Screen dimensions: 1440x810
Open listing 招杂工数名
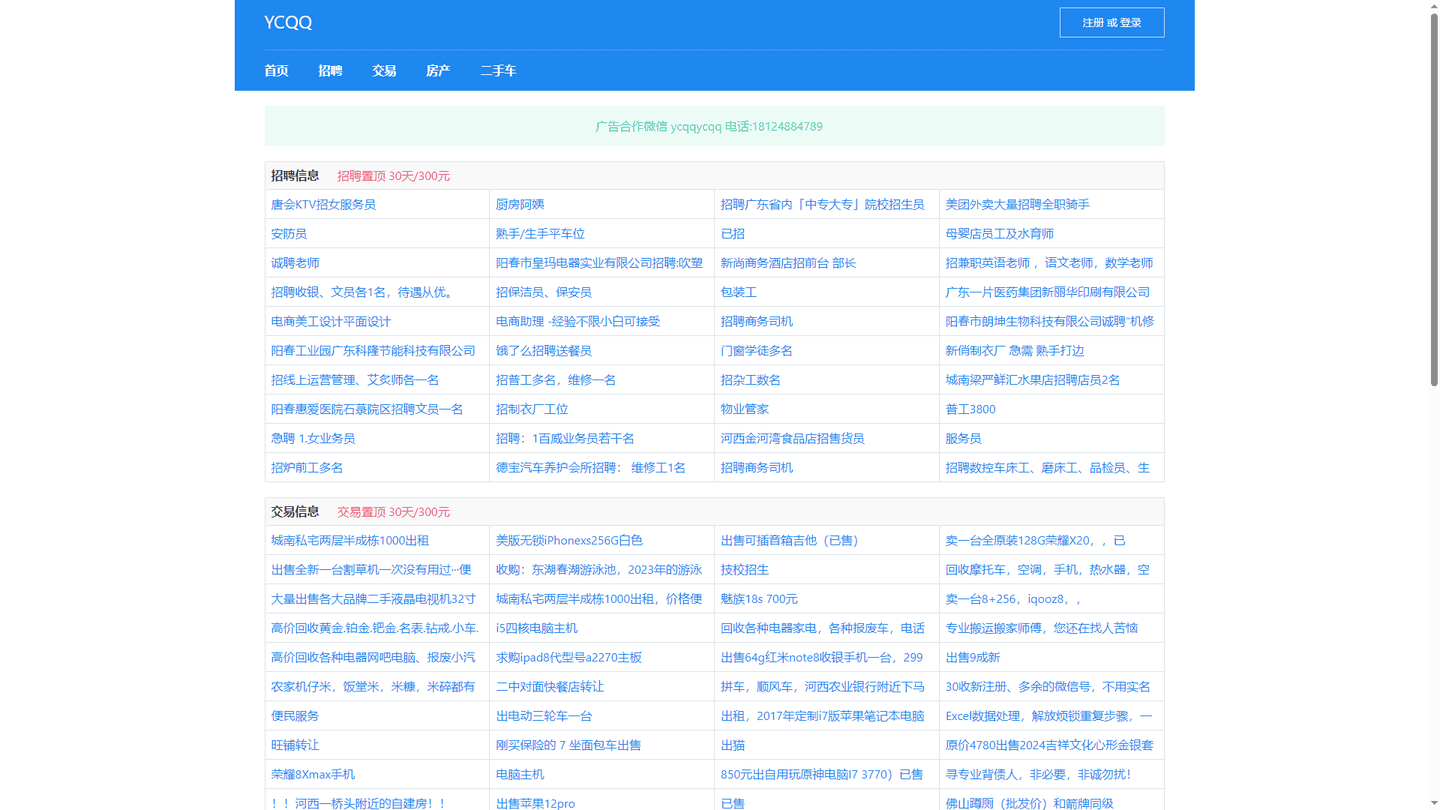coord(751,380)
